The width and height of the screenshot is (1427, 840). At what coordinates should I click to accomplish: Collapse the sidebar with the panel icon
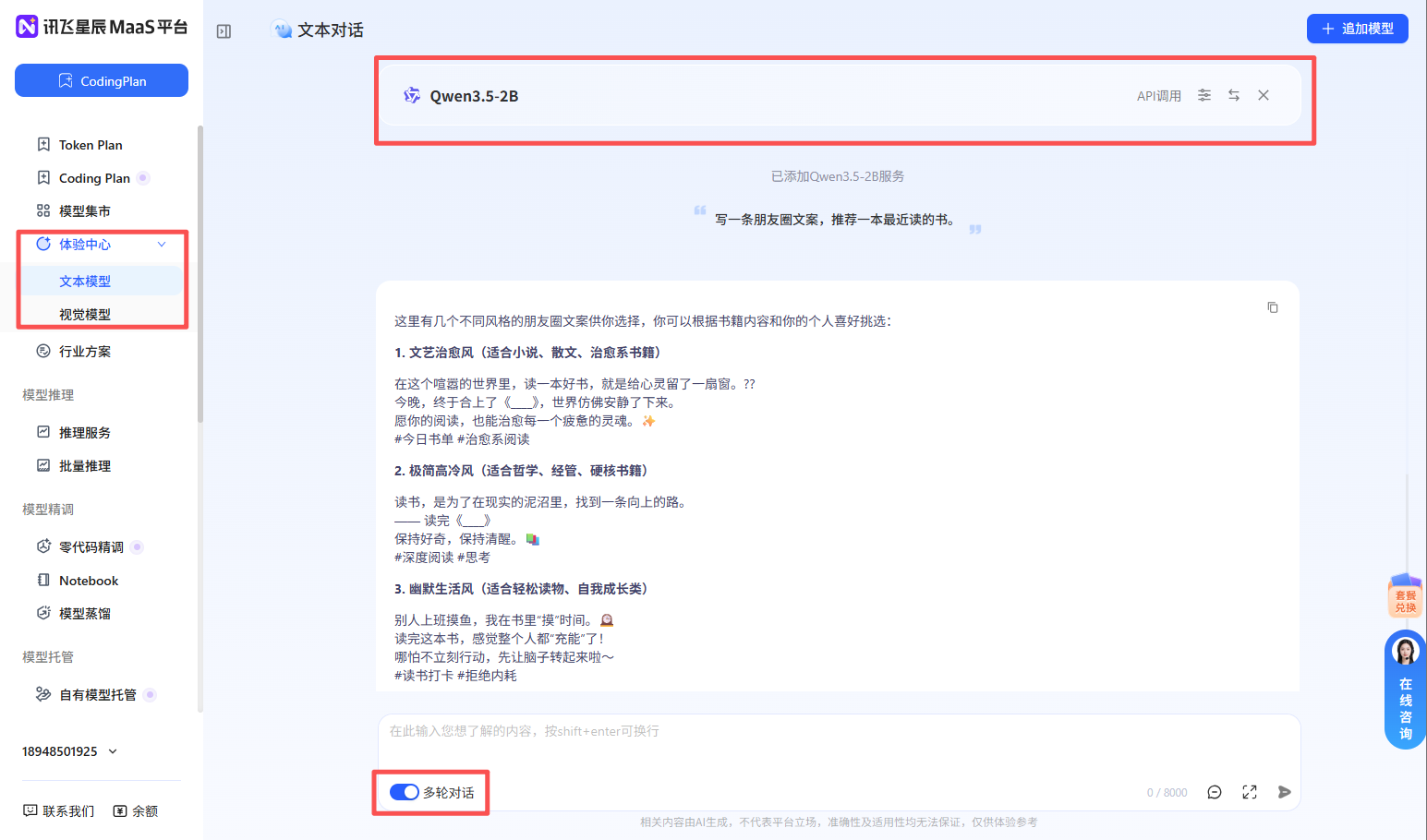click(224, 31)
